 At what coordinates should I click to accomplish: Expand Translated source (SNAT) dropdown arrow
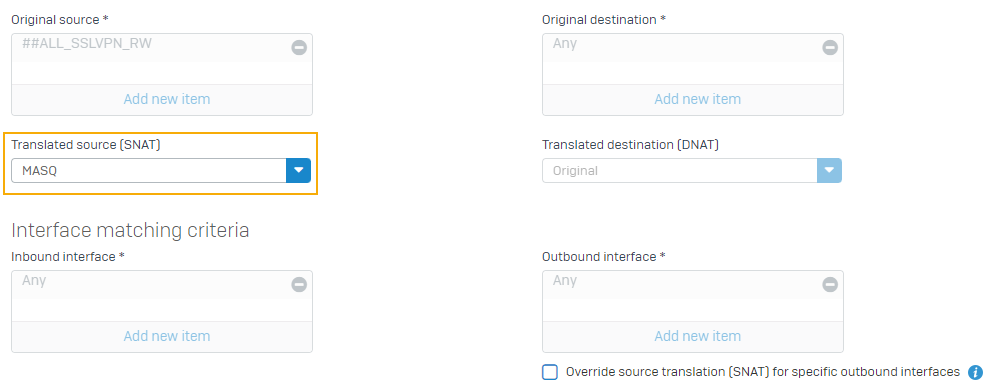pos(299,171)
